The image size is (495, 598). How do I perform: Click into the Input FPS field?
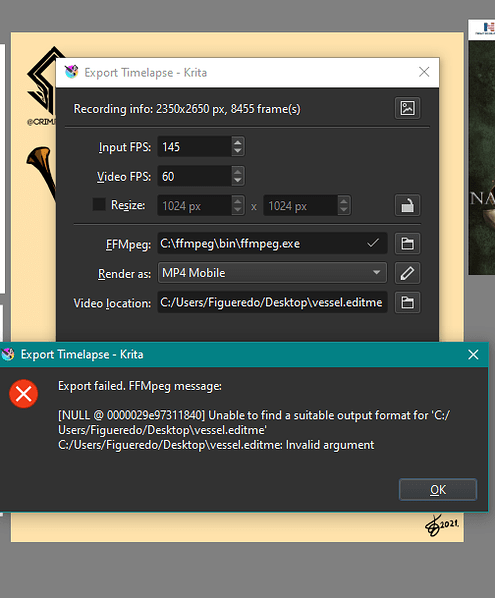194,146
